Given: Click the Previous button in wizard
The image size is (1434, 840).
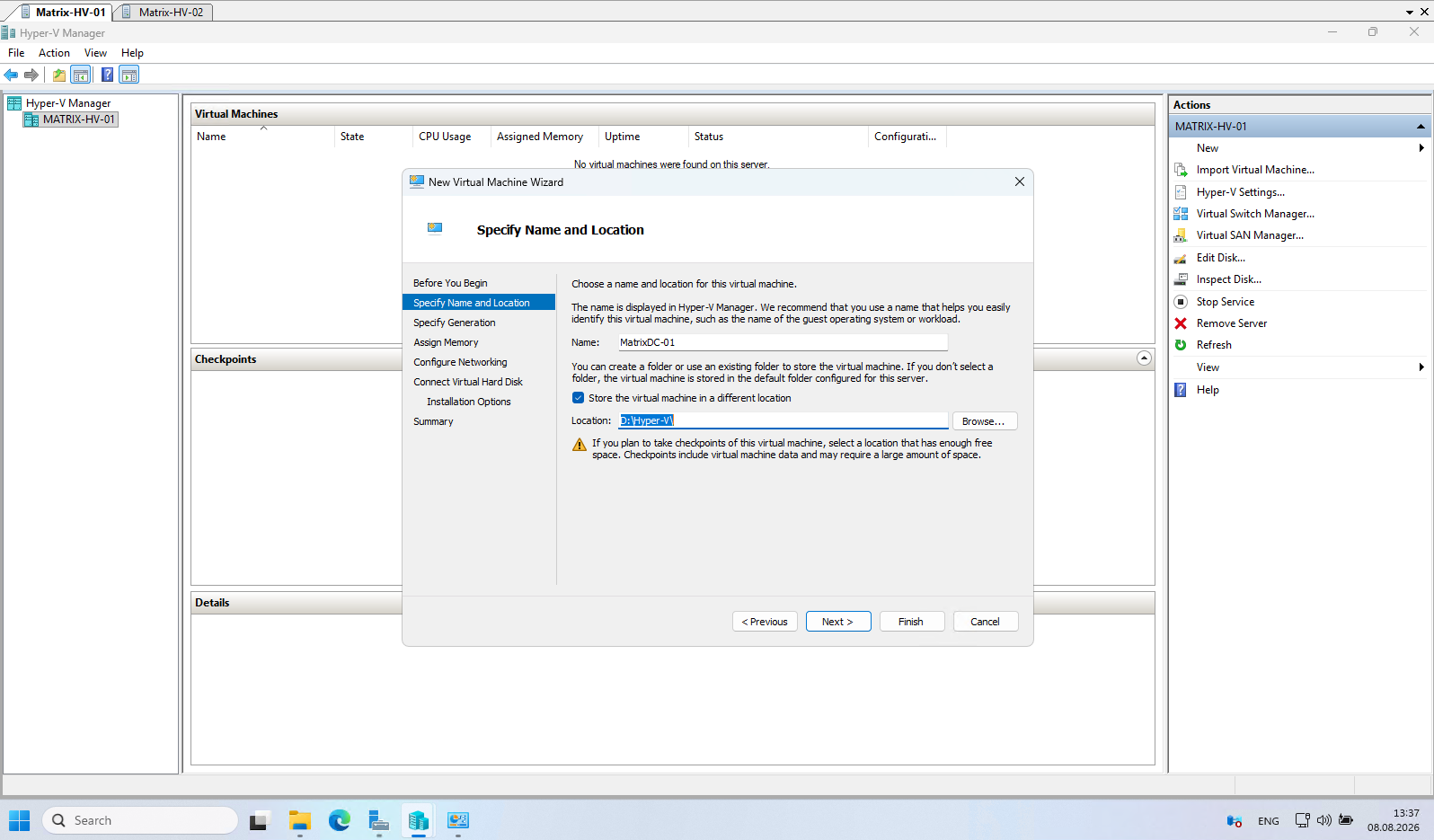Looking at the screenshot, I should pyautogui.click(x=765, y=622).
